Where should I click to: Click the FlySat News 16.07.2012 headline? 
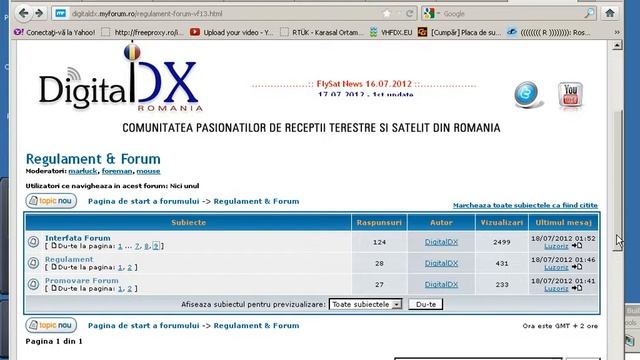pyautogui.click(x=364, y=84)
